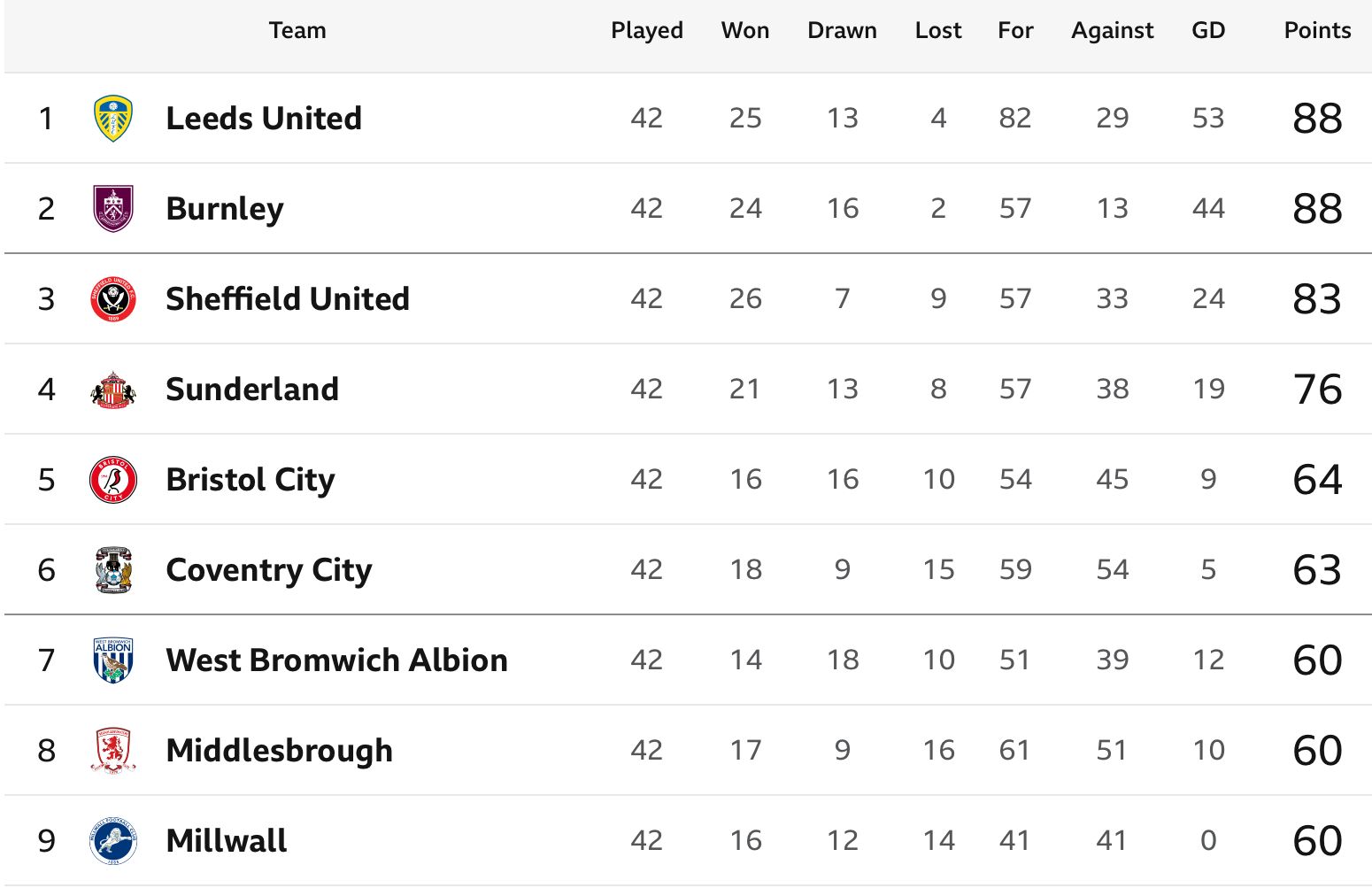Select the Sheffield United crest icon
Image resolution: width=1372 pixels, height=888 pixels.
(x=113, y=299)
